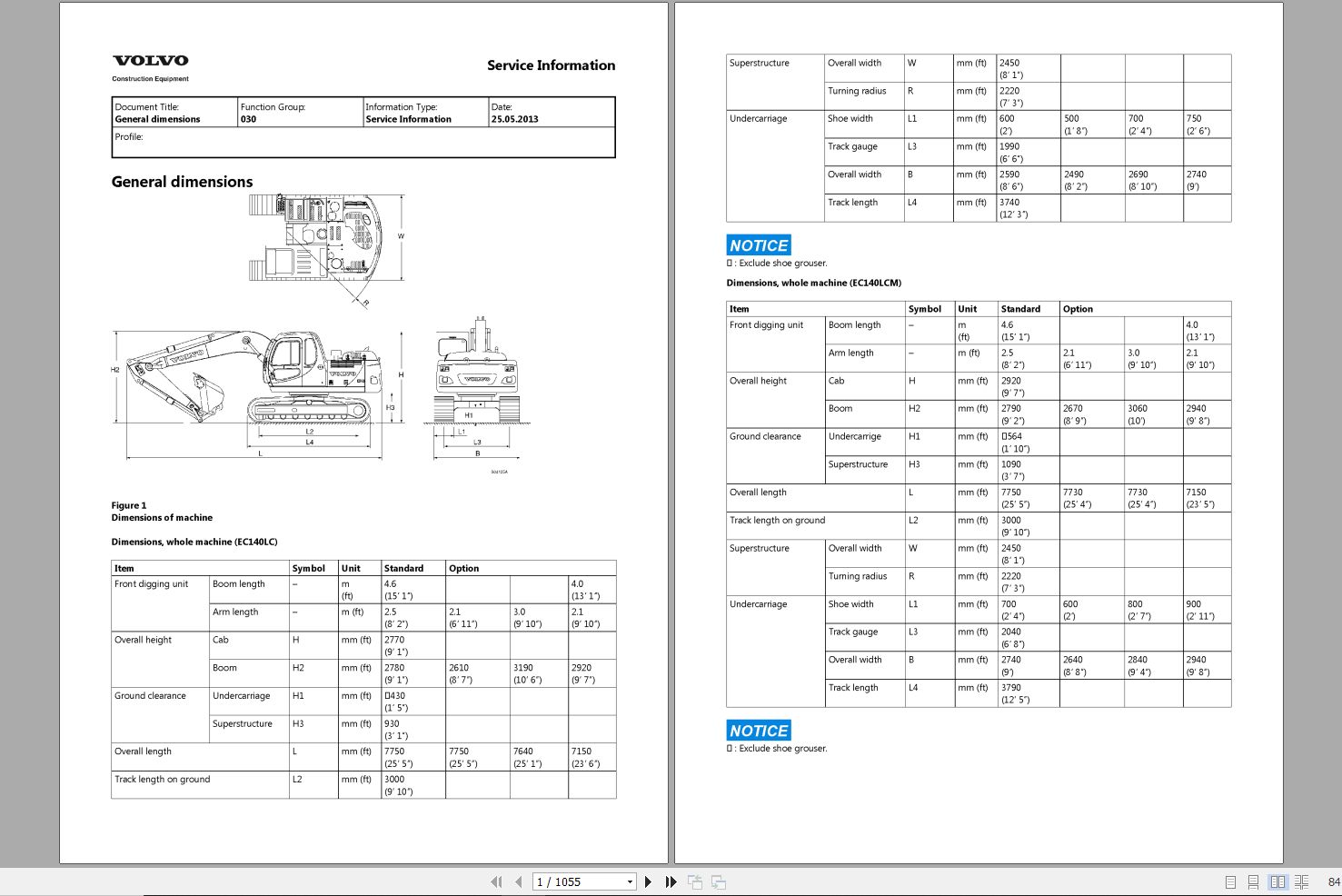Select two-page facing view

[1278, 881]
